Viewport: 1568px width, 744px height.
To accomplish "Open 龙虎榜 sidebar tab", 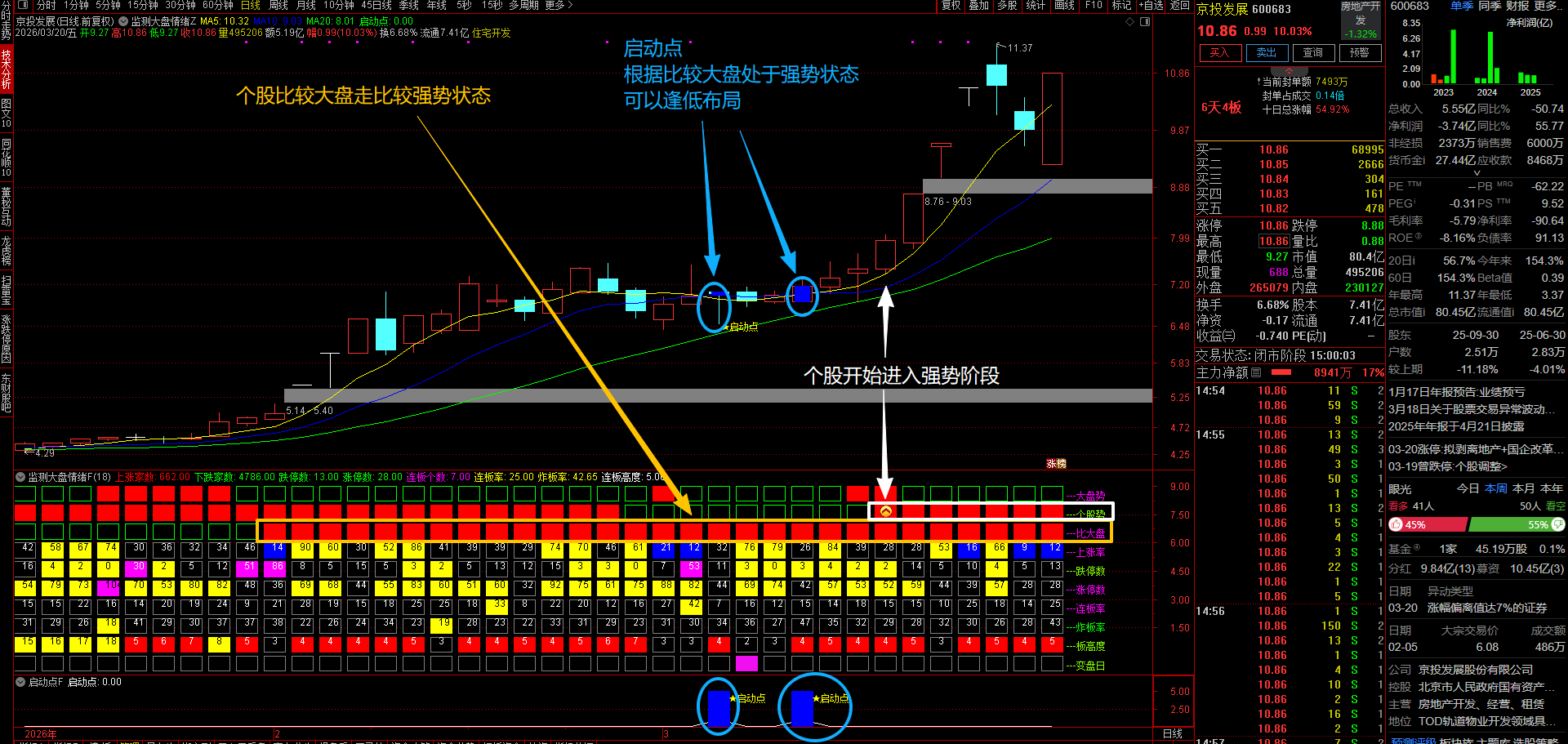I will pos(7,251).
